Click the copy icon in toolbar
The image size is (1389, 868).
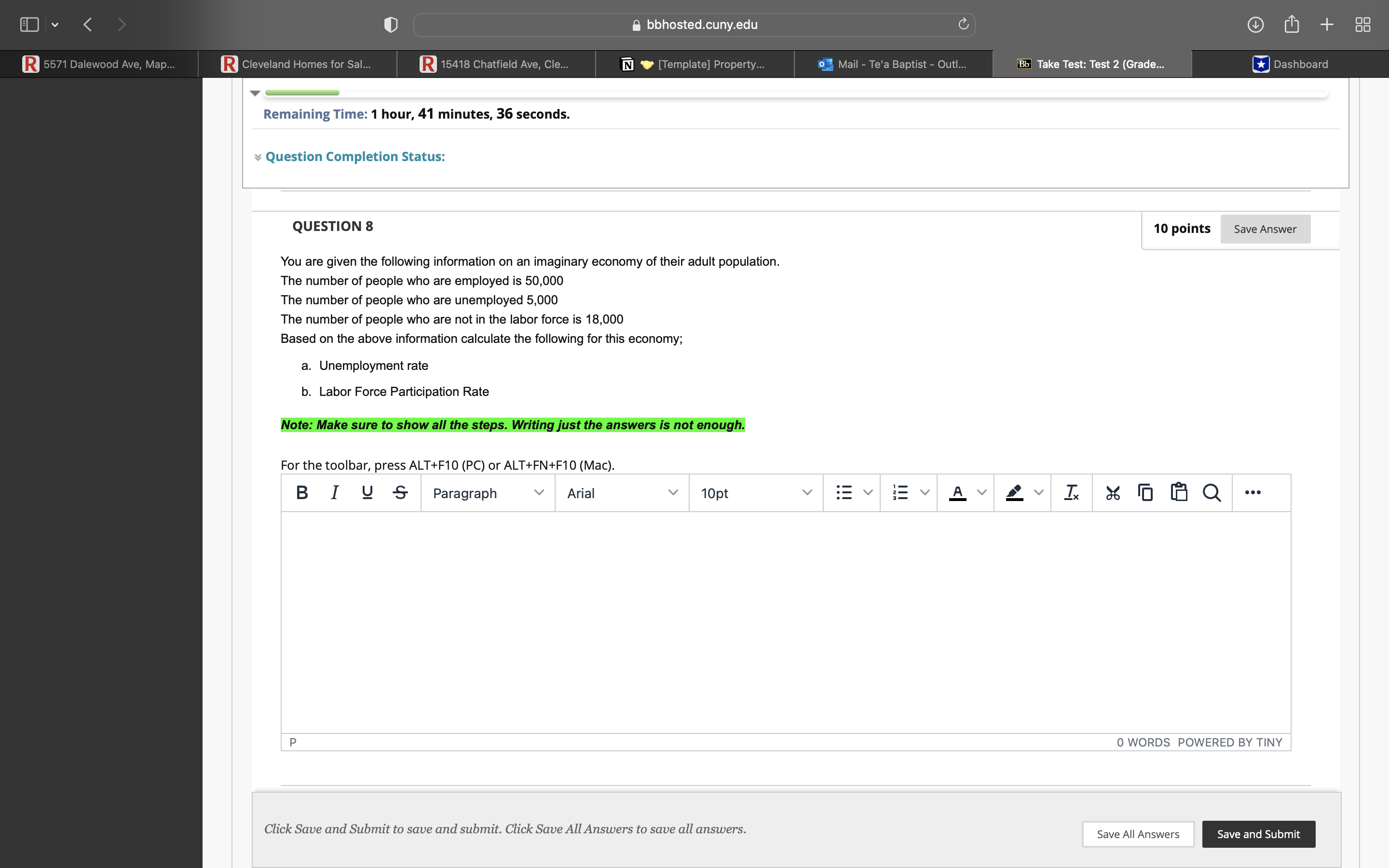(1145, 492)
